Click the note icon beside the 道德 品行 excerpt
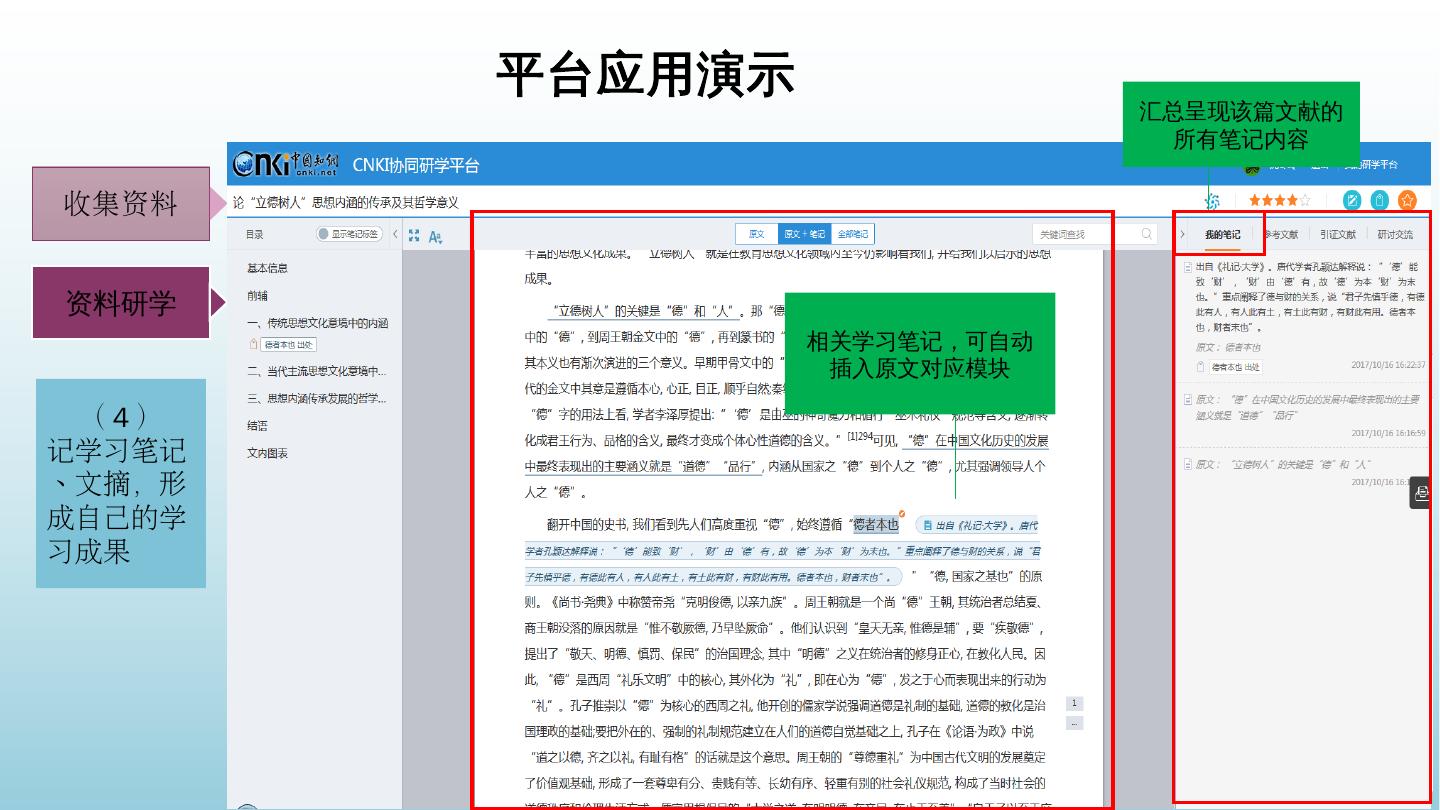1440x810 pixels. coord(1188,399)
